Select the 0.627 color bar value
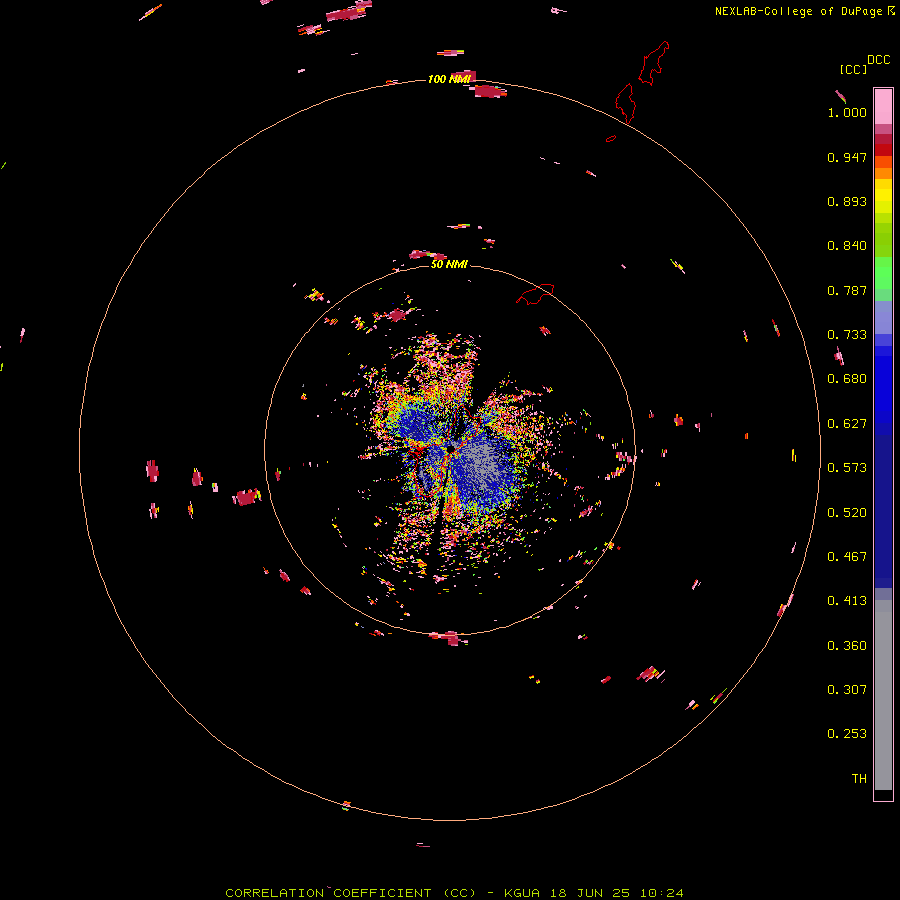Image resolution: width=900 pixels, height=900 pixels. (847, 424)
